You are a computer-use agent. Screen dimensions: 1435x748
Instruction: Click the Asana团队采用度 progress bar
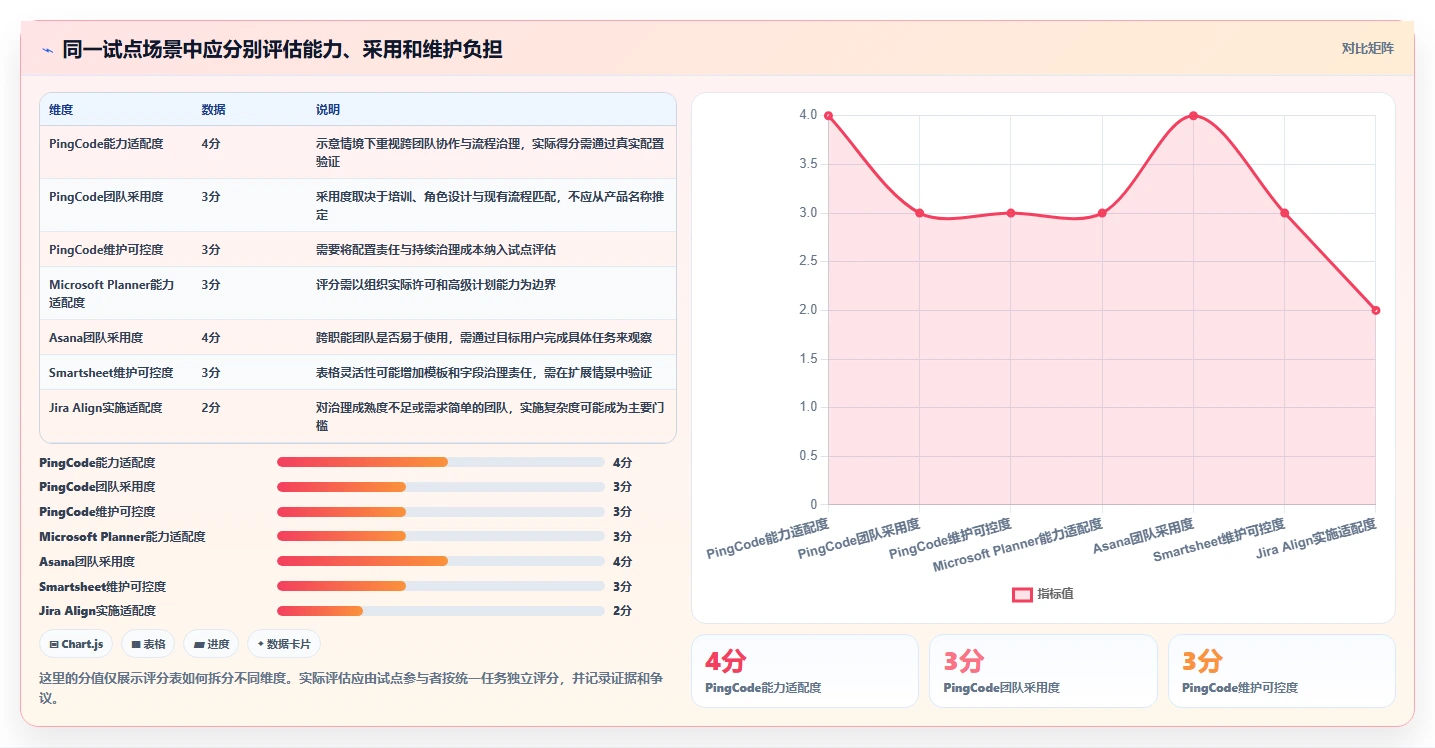click(440, 562)
